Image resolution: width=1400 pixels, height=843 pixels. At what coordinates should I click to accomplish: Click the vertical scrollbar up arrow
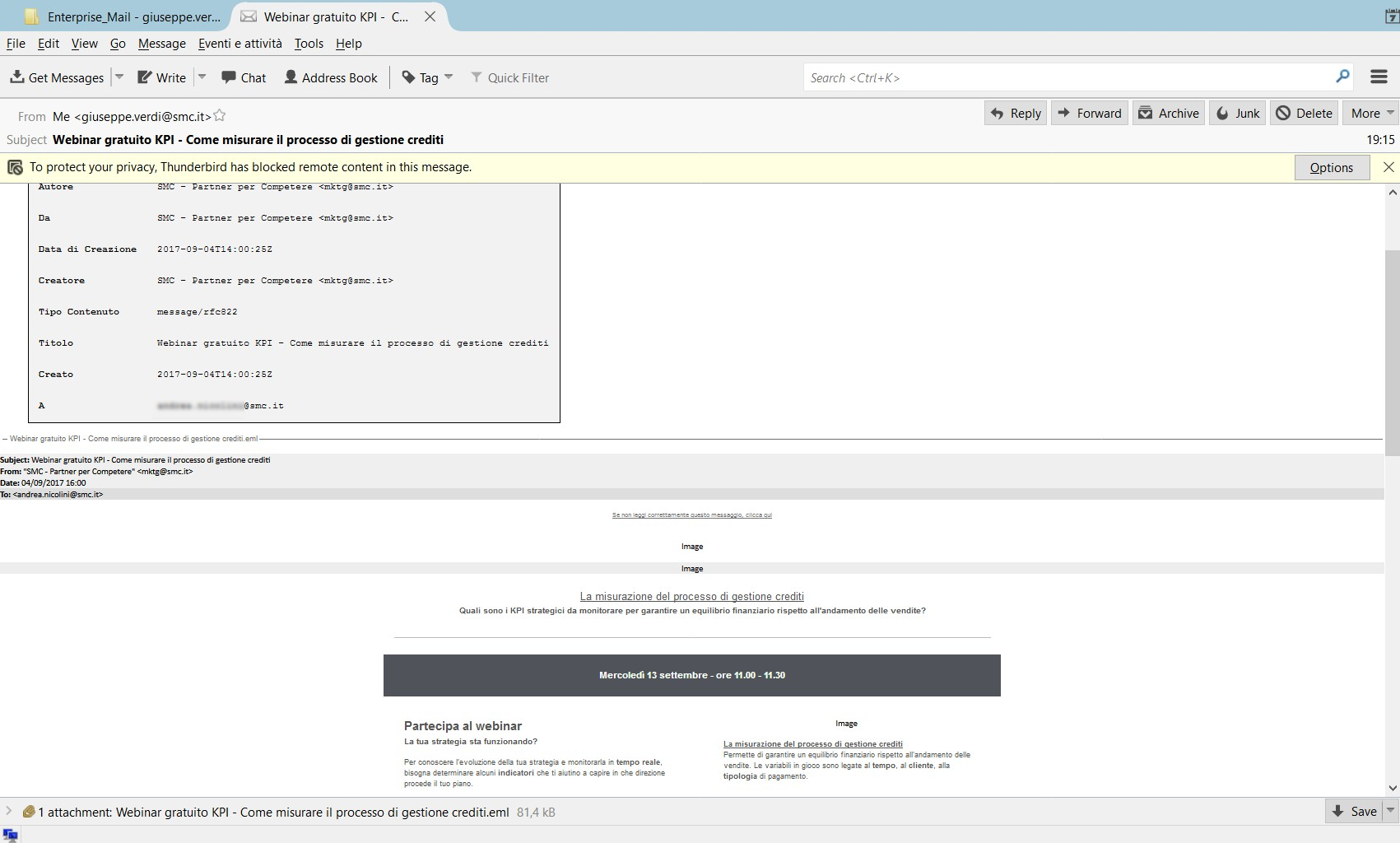click(1393, 193)
